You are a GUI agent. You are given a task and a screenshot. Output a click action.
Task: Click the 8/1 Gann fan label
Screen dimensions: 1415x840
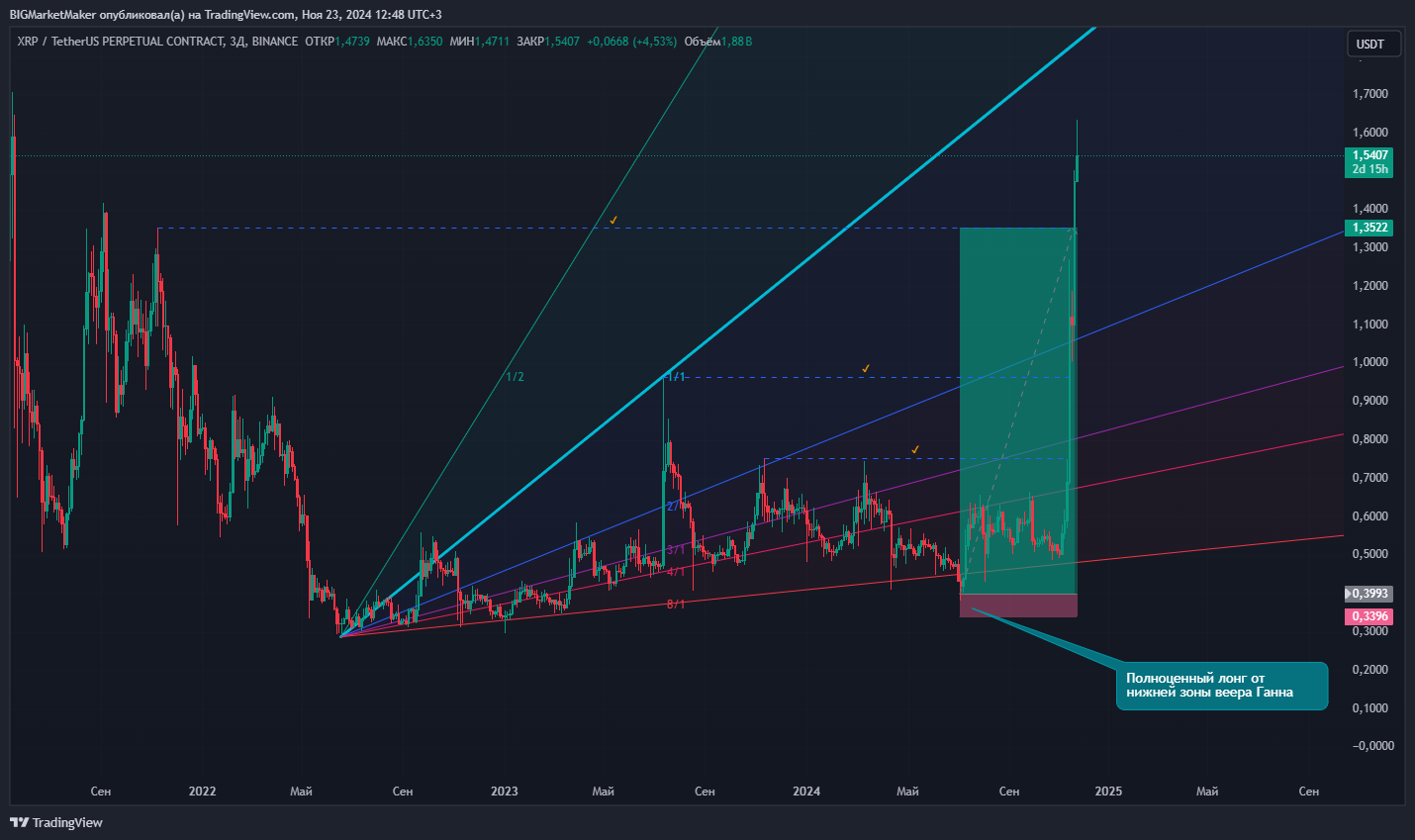[x=676, y=605]
